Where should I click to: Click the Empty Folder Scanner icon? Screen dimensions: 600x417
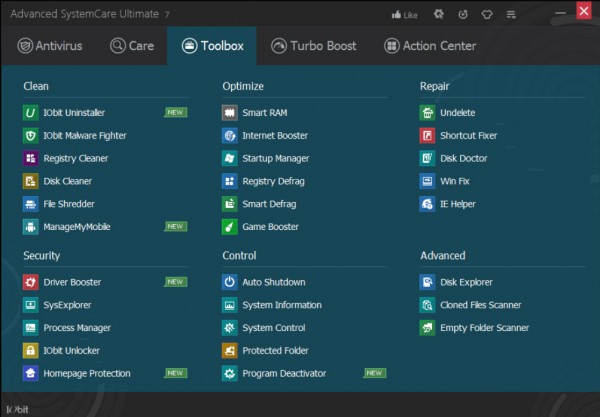pos(427,328)
